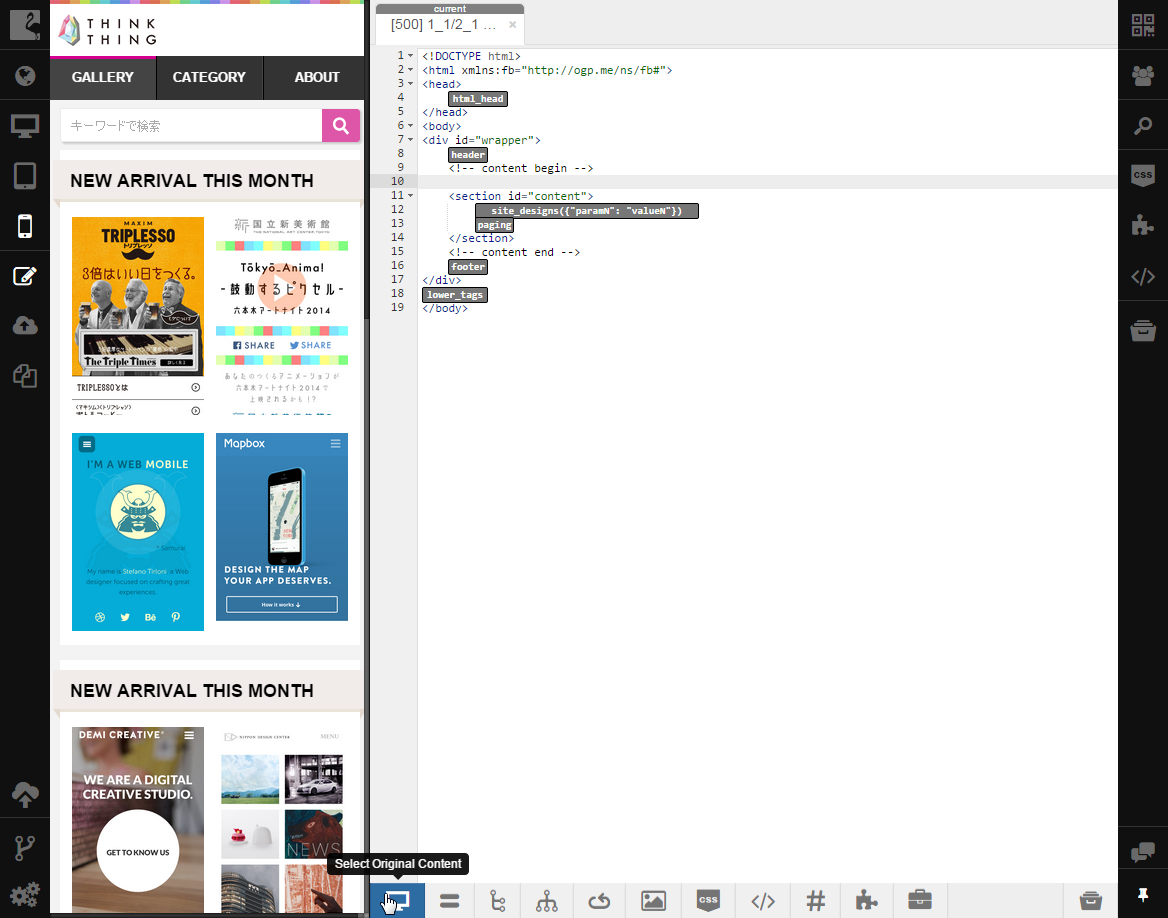Open the git branch icon in left sidebar
Screen dimensions: 1168x918
point(25,848)
